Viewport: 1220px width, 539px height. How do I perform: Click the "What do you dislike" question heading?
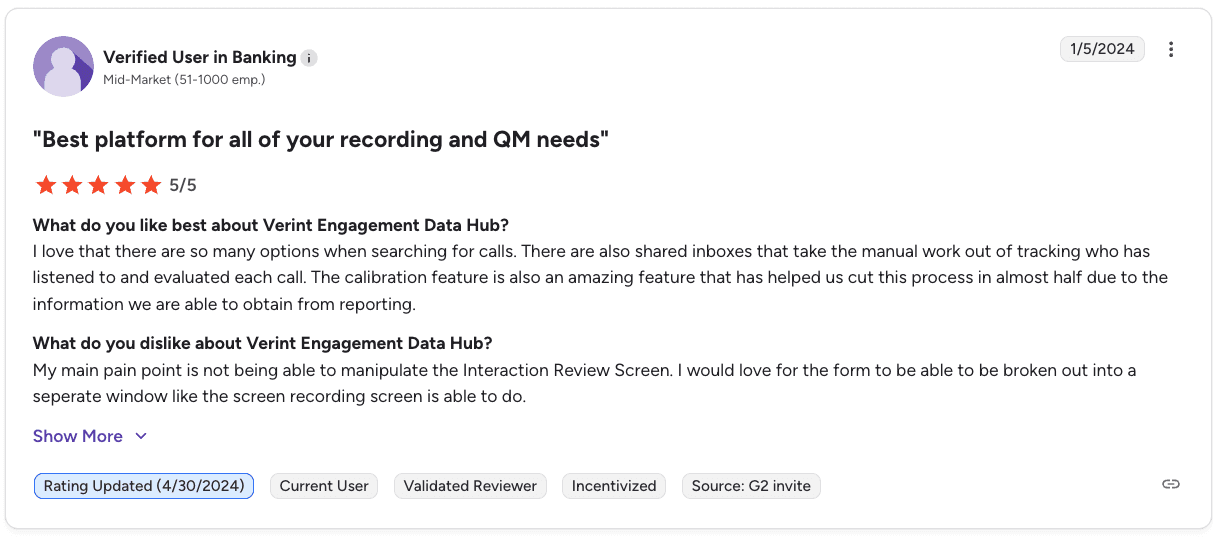(262, 343)
